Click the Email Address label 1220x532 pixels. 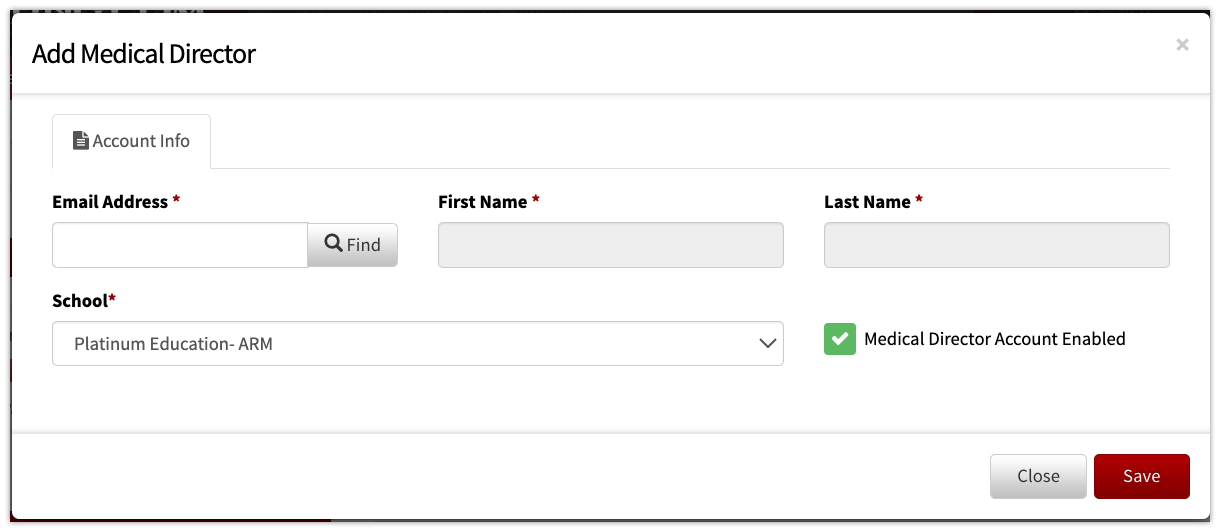tap(110, 201)
